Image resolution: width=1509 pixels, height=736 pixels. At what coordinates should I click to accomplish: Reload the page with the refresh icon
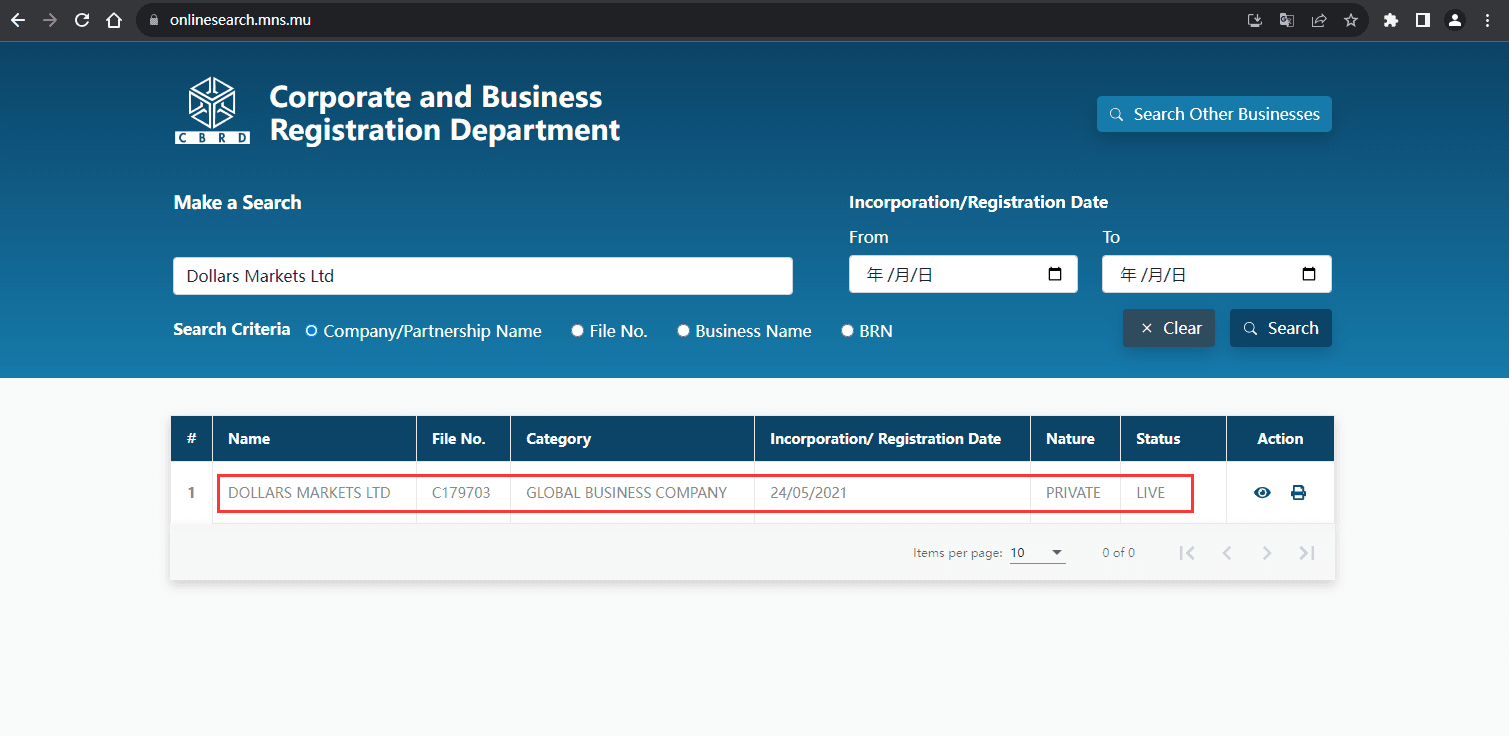pyautogui.click(x=82, y=20)
